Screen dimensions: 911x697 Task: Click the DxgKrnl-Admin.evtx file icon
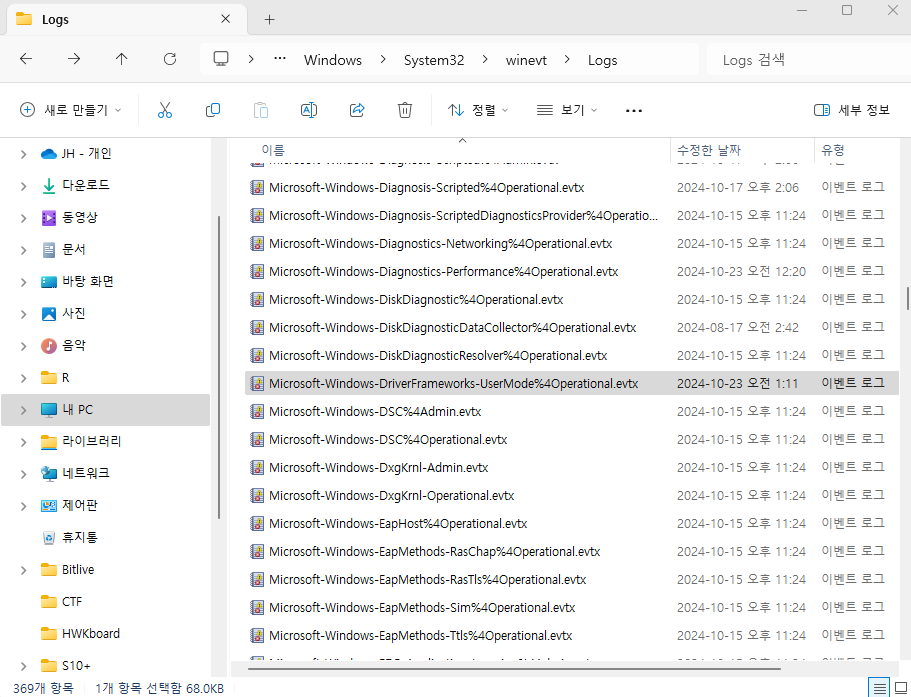(257, 468)
